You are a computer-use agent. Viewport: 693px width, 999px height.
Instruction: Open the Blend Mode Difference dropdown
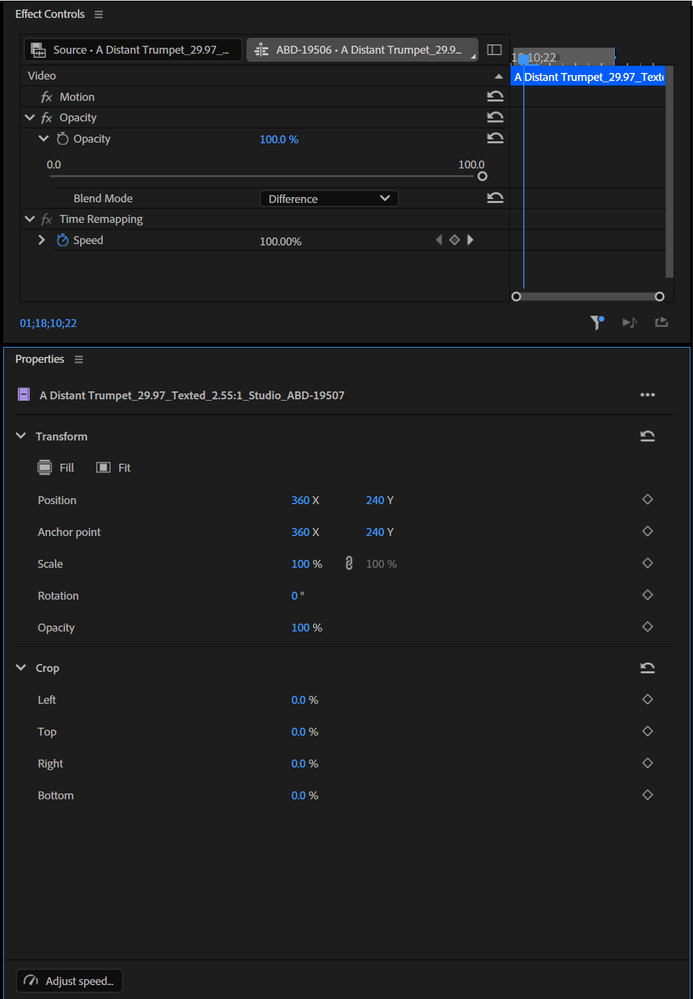329,199
